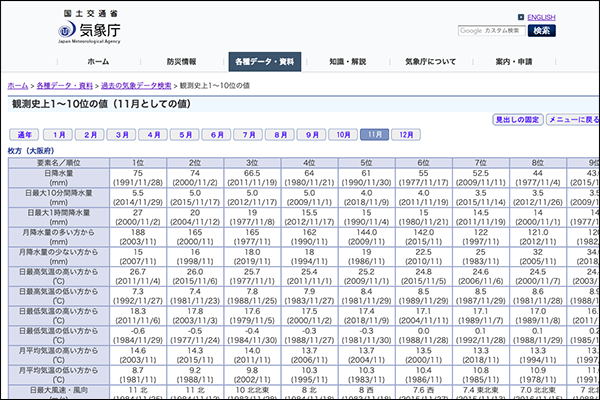Open the 防災情報 navigation tab
Image resolution: width=600 pixels, height=400 pixels.
tap(182, 62)
